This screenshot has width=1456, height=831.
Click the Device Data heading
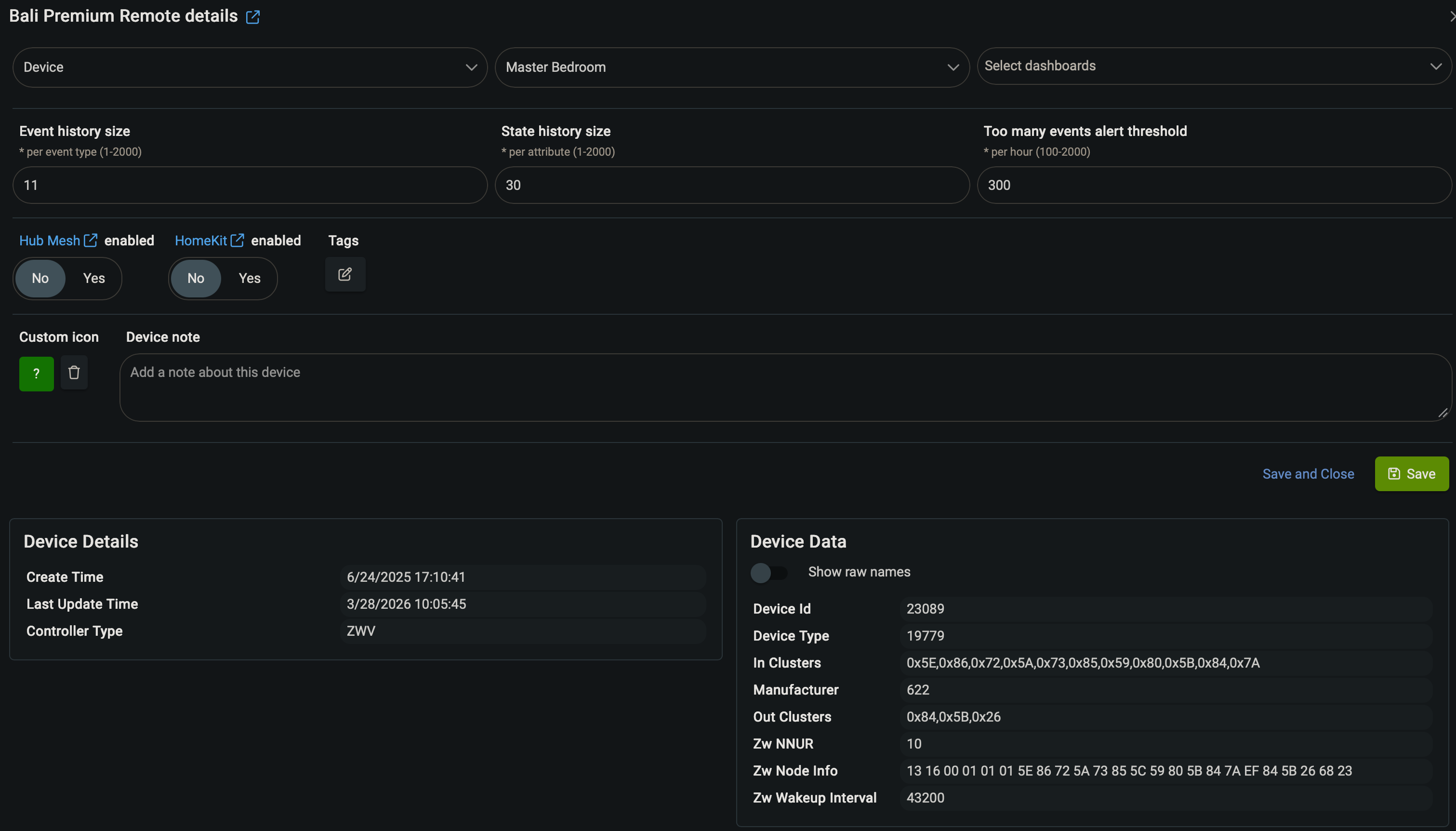coord(798,542)
